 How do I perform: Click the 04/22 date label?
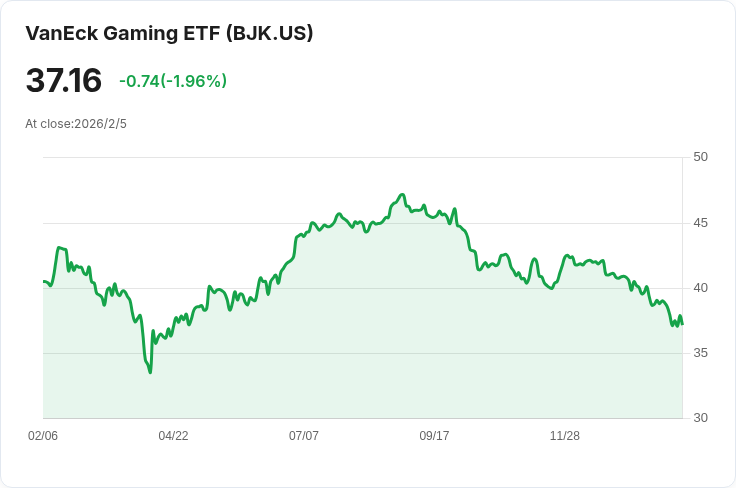click(173, 436)
